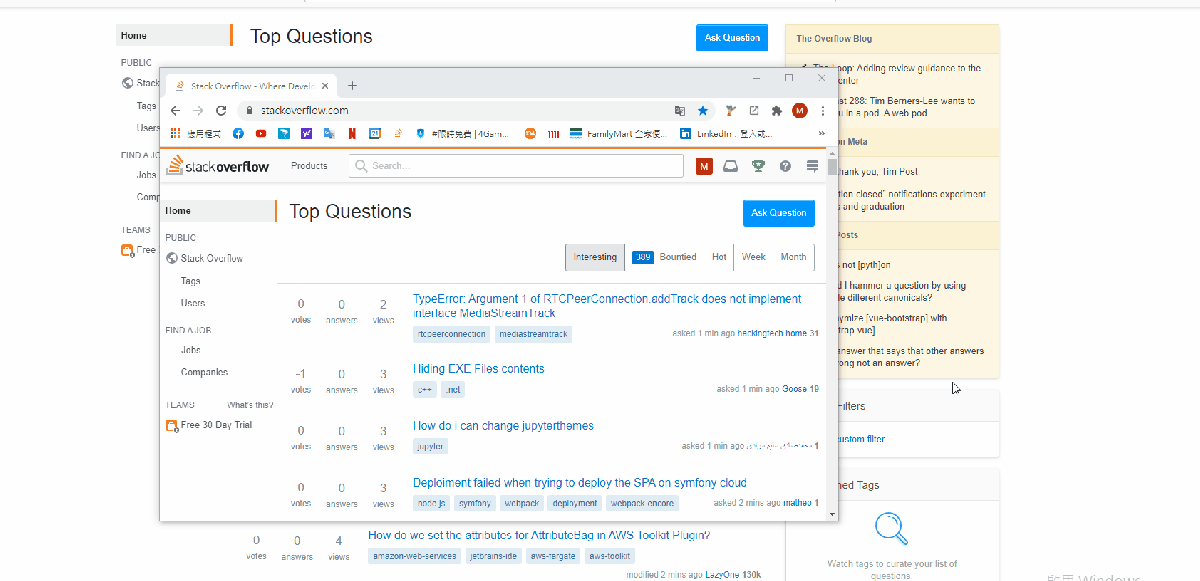Go to Home in front window sidebar
The image size is (1200, 581).
[219, 211]
